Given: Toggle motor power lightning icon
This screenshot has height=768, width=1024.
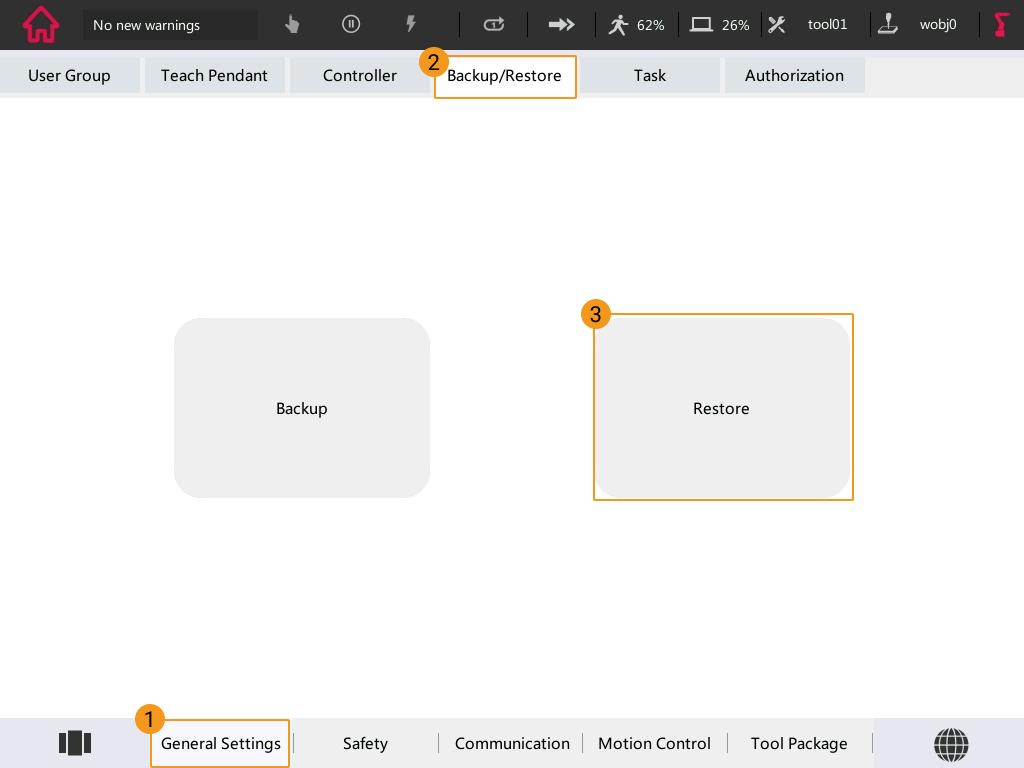Looking at the screenshot, I should click(410, 25).
